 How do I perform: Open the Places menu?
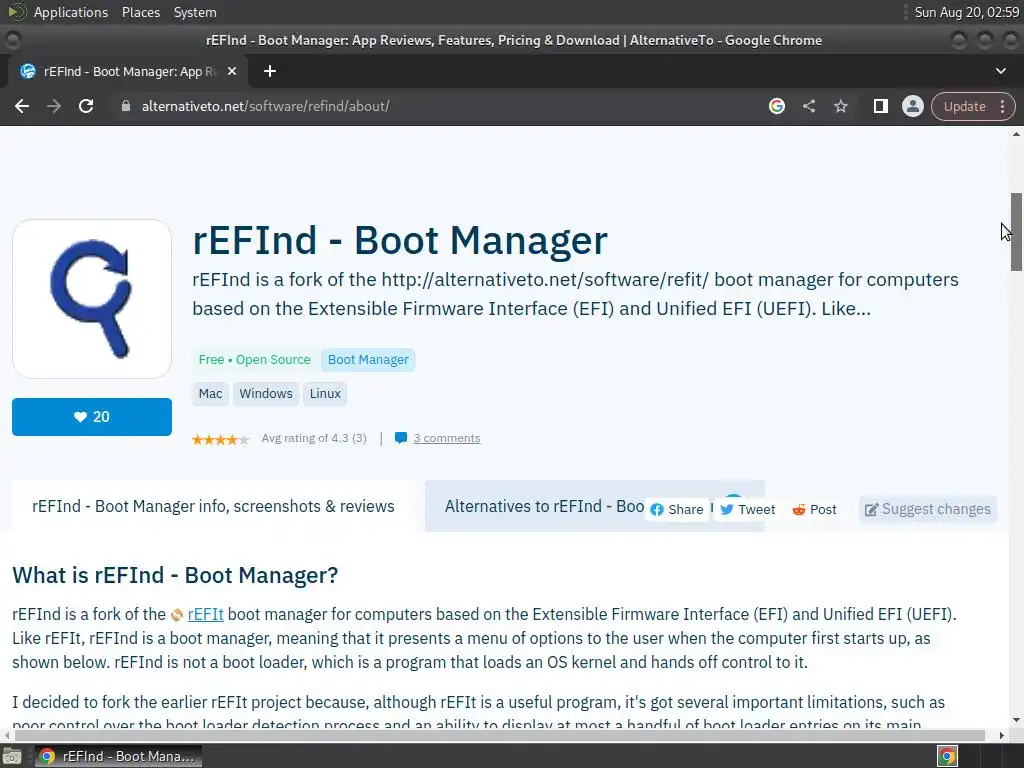click(140, 12)
